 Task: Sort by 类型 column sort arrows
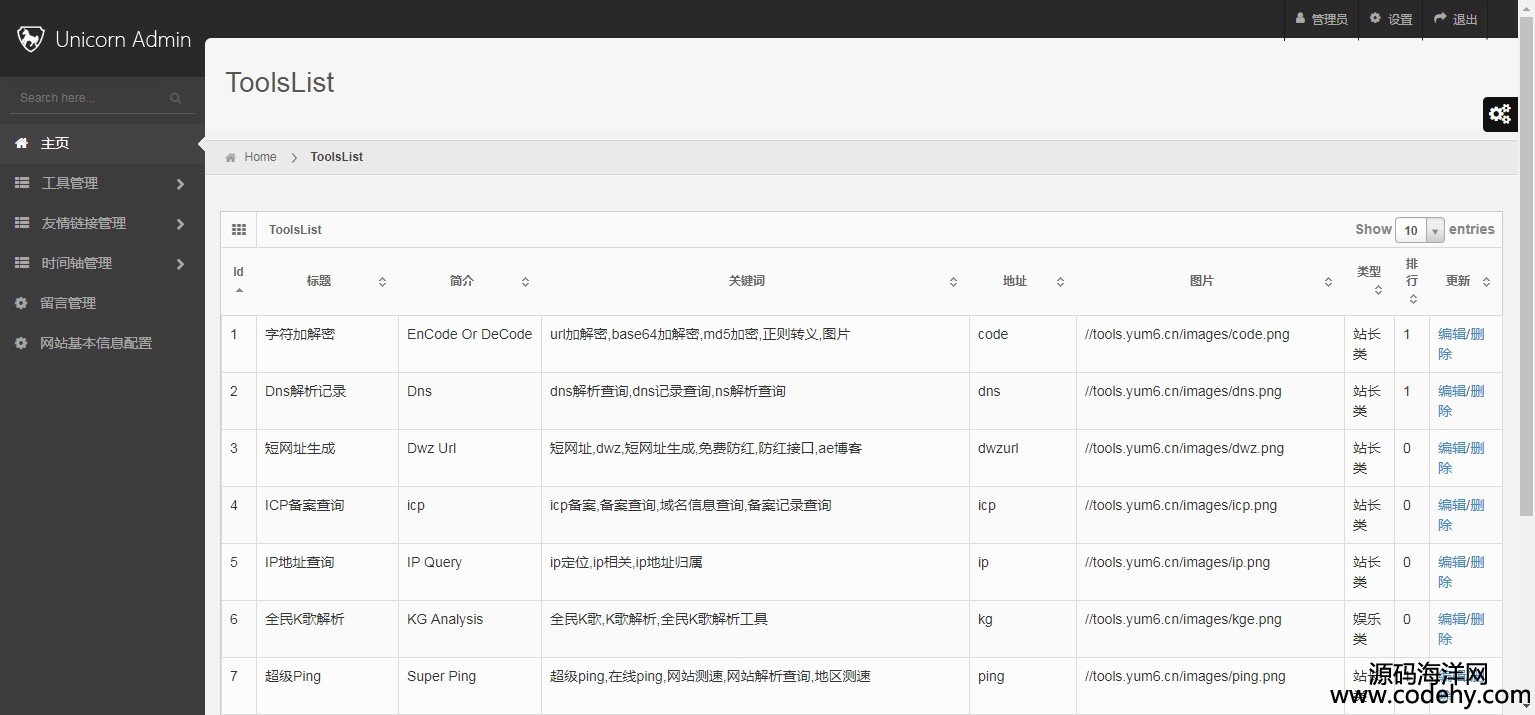(1378, 291)
